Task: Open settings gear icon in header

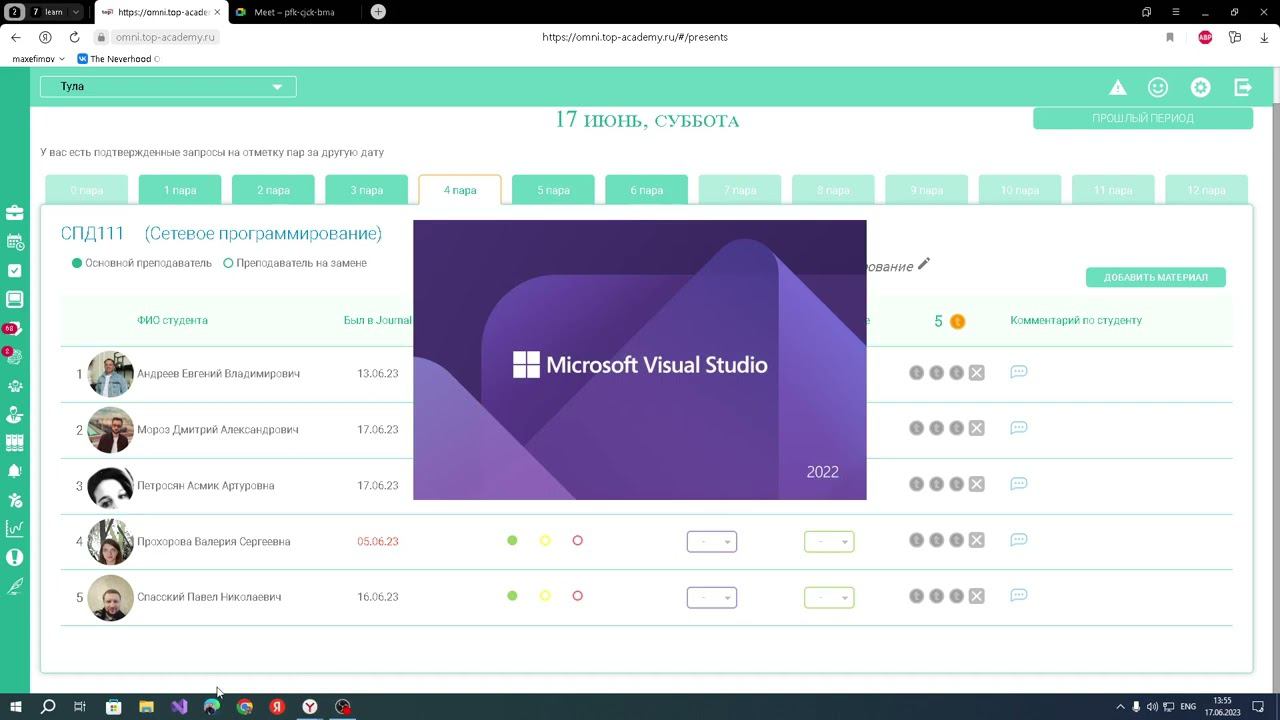Action: pos(1200,87)
